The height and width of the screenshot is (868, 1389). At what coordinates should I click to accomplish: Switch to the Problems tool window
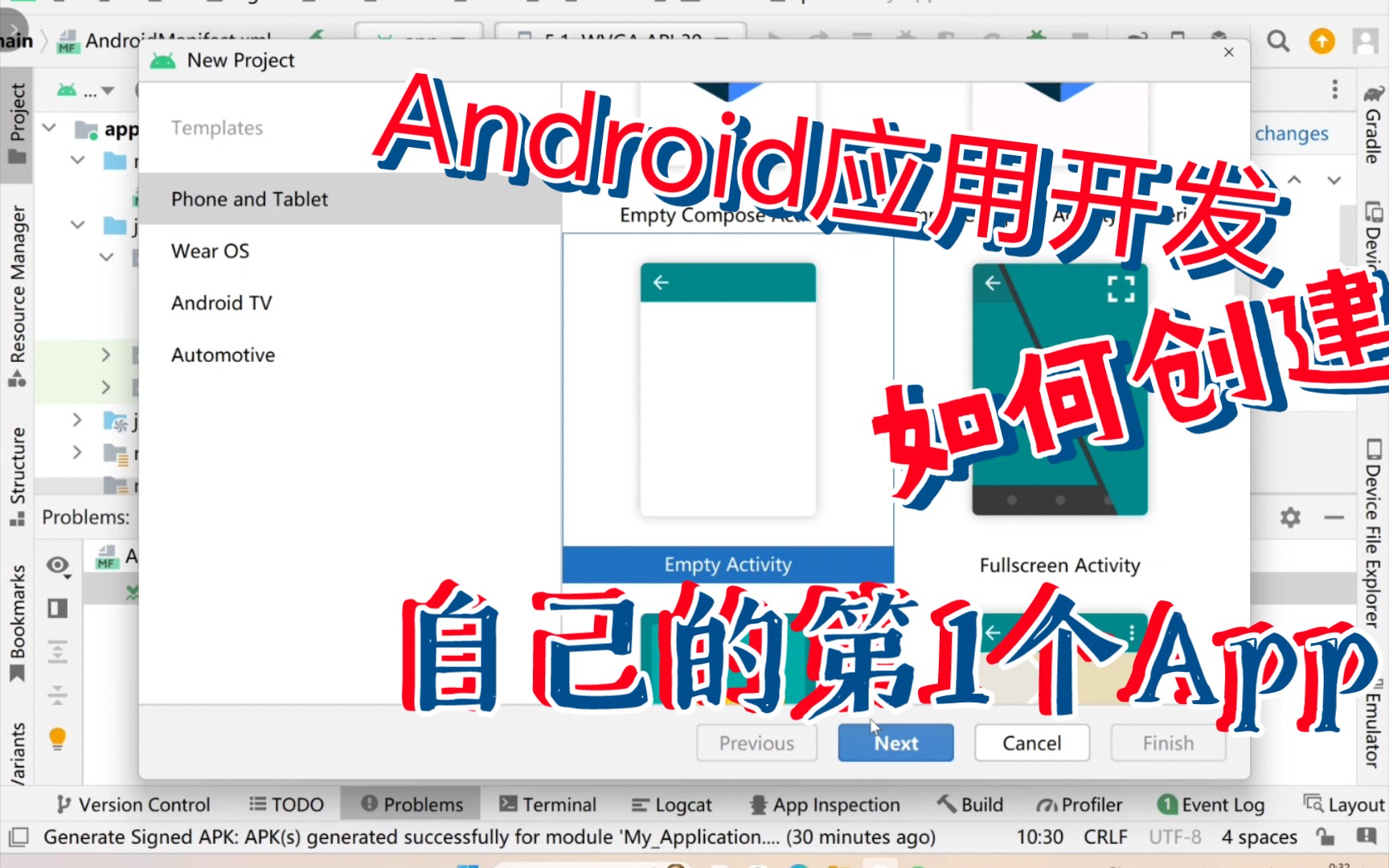pyautogui.click(x=412, y=805)
